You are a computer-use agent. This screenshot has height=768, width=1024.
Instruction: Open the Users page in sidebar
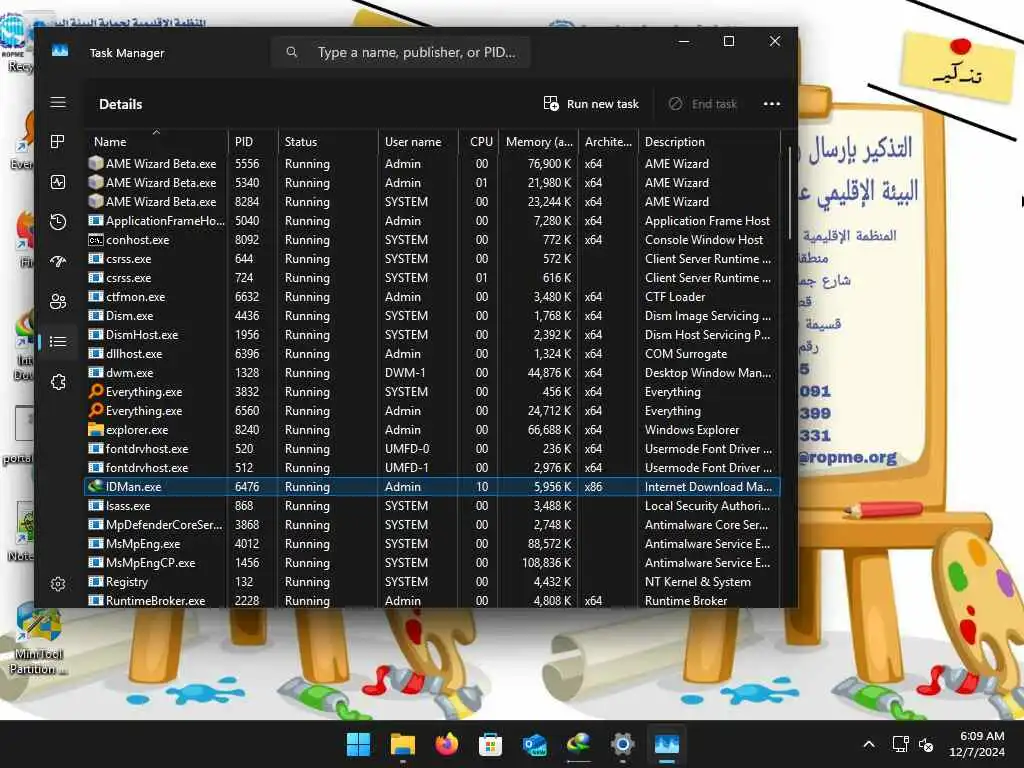point(58,301)
